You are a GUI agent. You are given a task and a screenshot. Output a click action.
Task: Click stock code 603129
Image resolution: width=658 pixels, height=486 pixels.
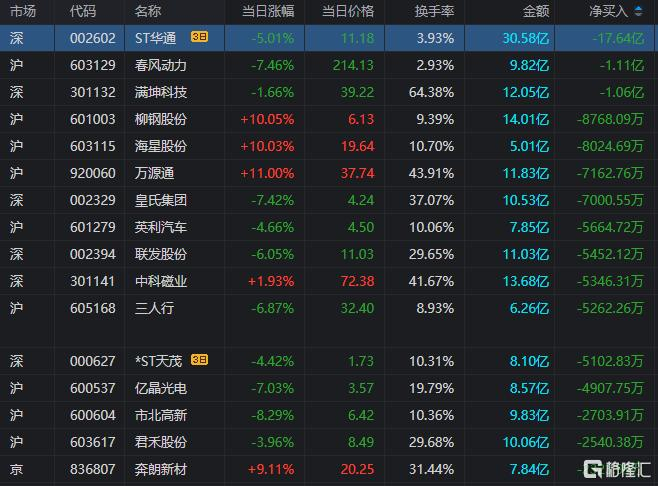pos(92,65)
